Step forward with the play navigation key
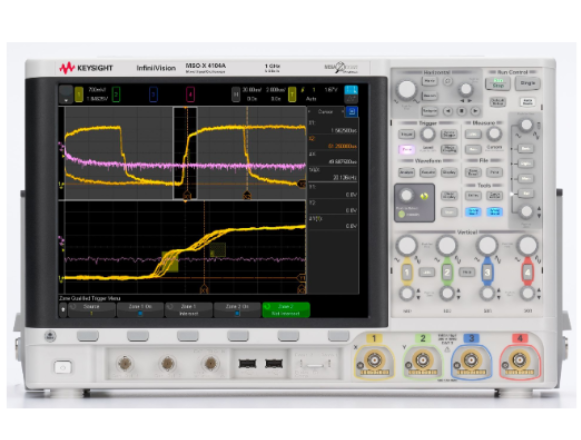 coord(475,110)
